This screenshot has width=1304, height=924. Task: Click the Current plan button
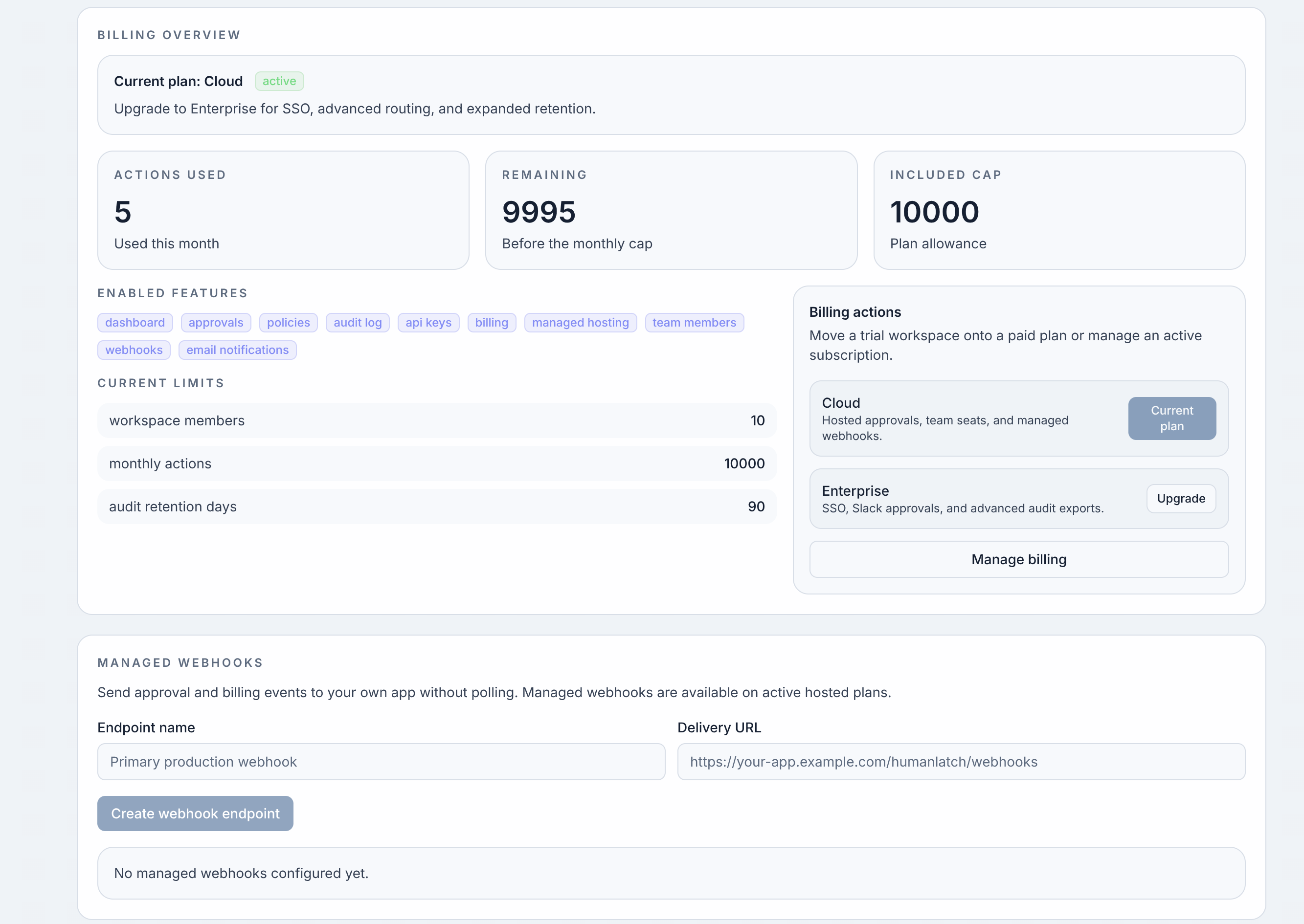point(1171,418)
